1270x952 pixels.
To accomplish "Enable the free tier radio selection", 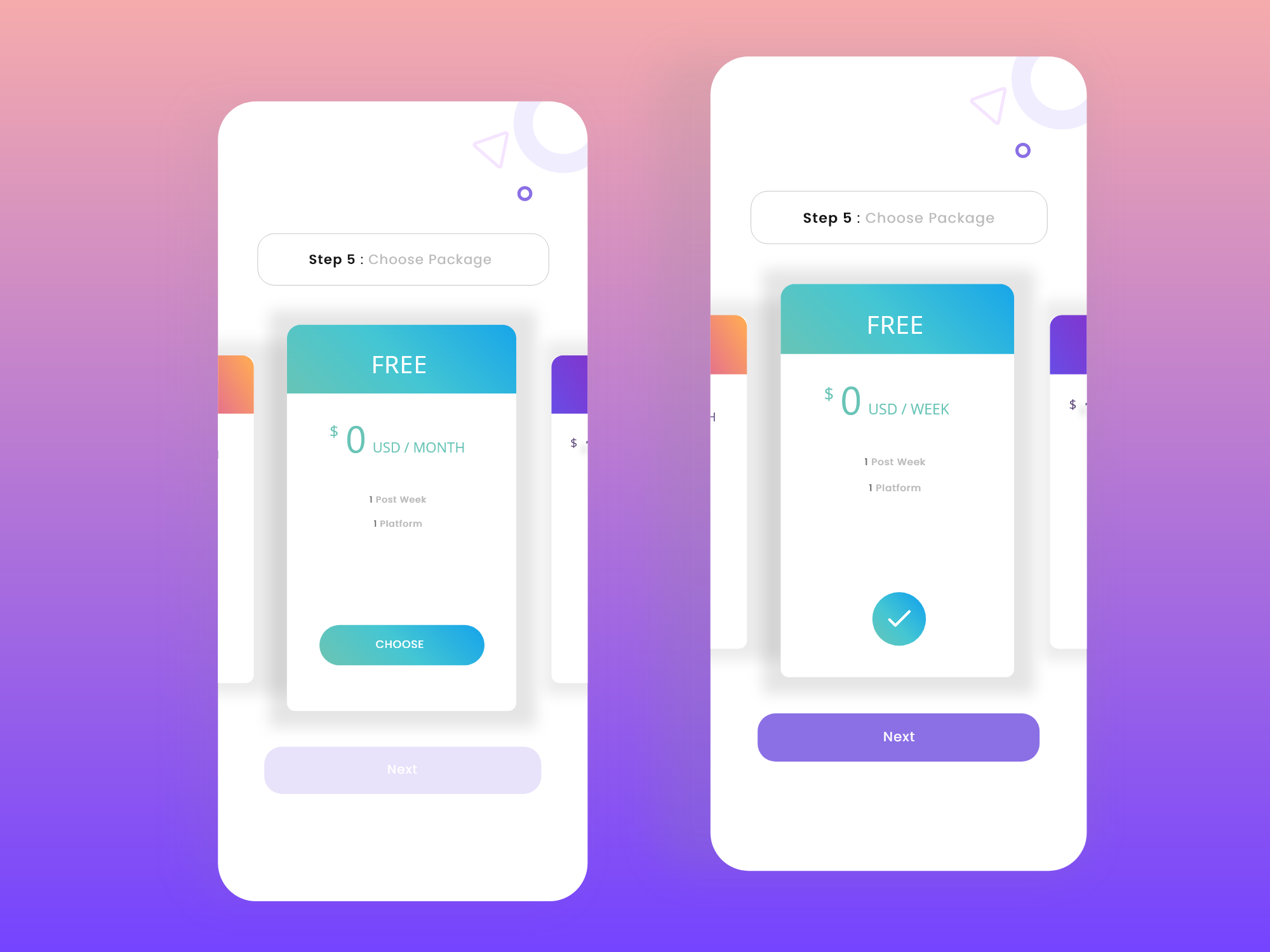I will coord(400,644).
